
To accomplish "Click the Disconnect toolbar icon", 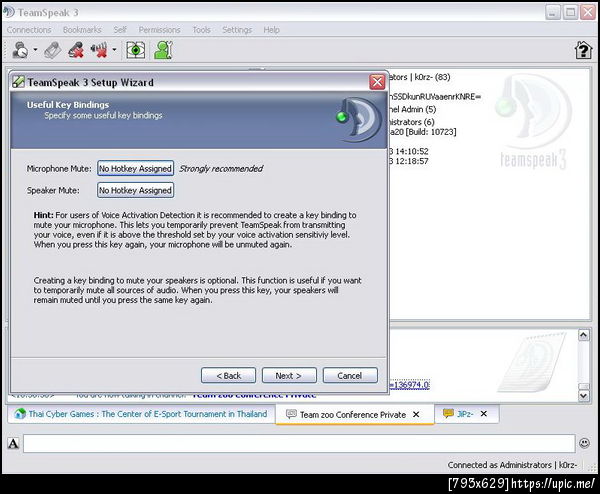I will coord(53,50).
